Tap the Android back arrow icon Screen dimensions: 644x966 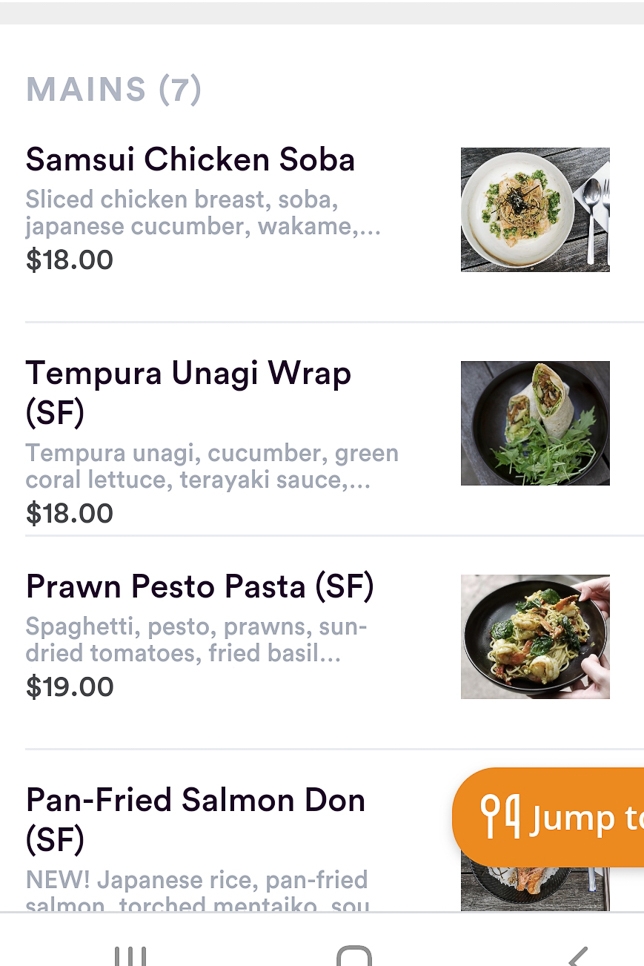(578, 955)
